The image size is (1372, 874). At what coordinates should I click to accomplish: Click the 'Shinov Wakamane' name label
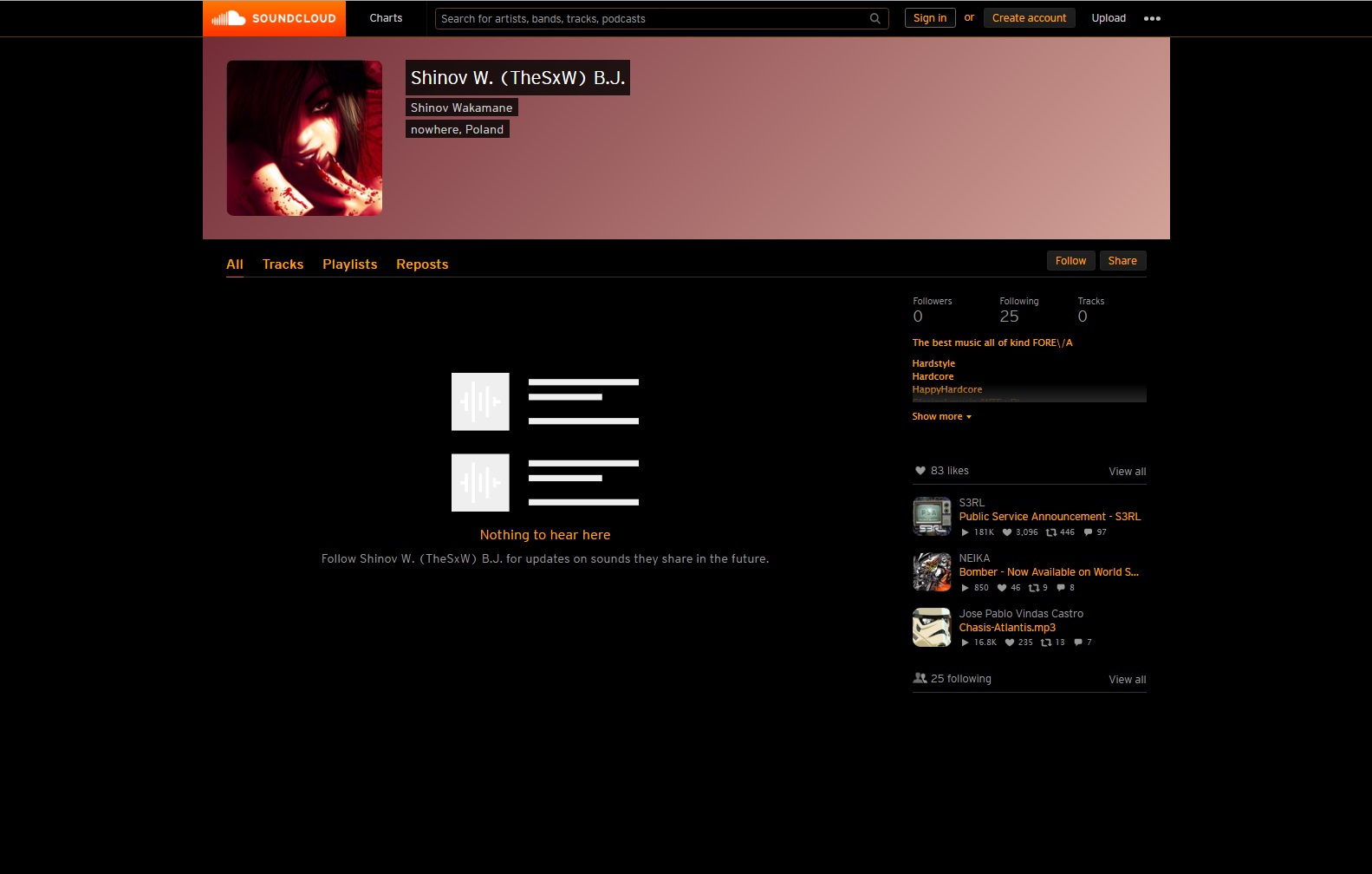point(461,108)
